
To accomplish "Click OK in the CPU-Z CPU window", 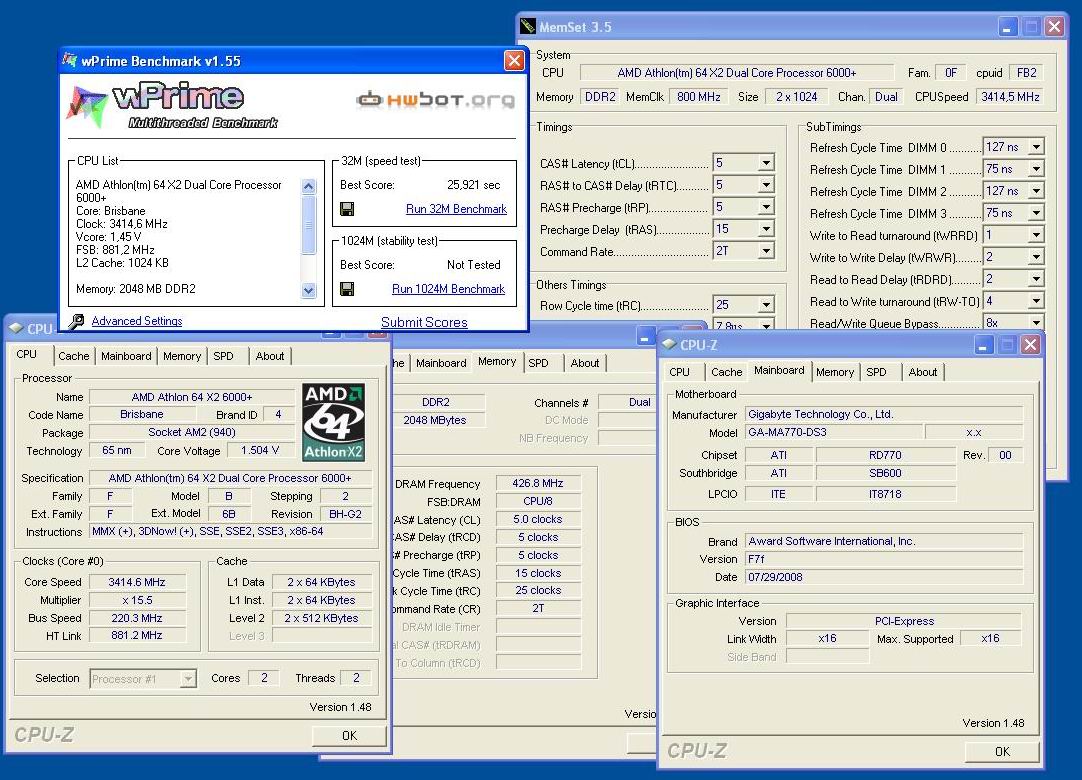I will pos(349,736).
